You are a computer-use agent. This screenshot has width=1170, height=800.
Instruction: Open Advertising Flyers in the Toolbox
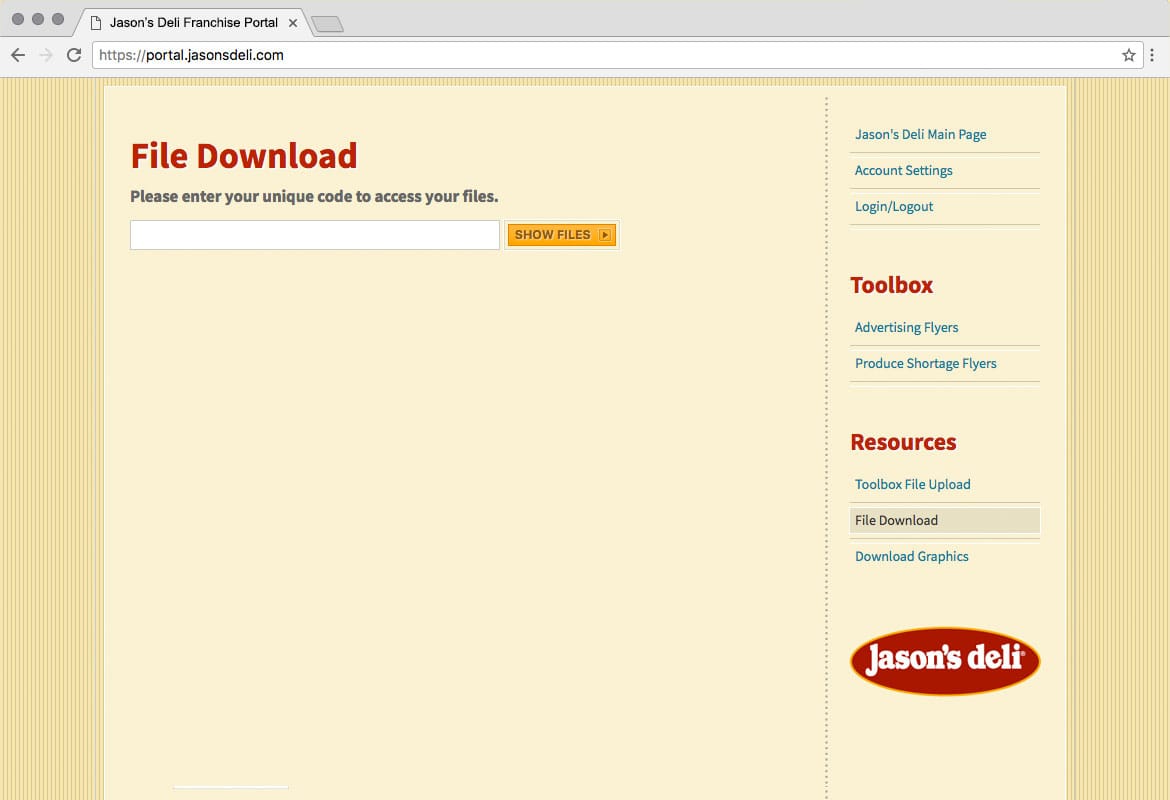pos(906,327)
